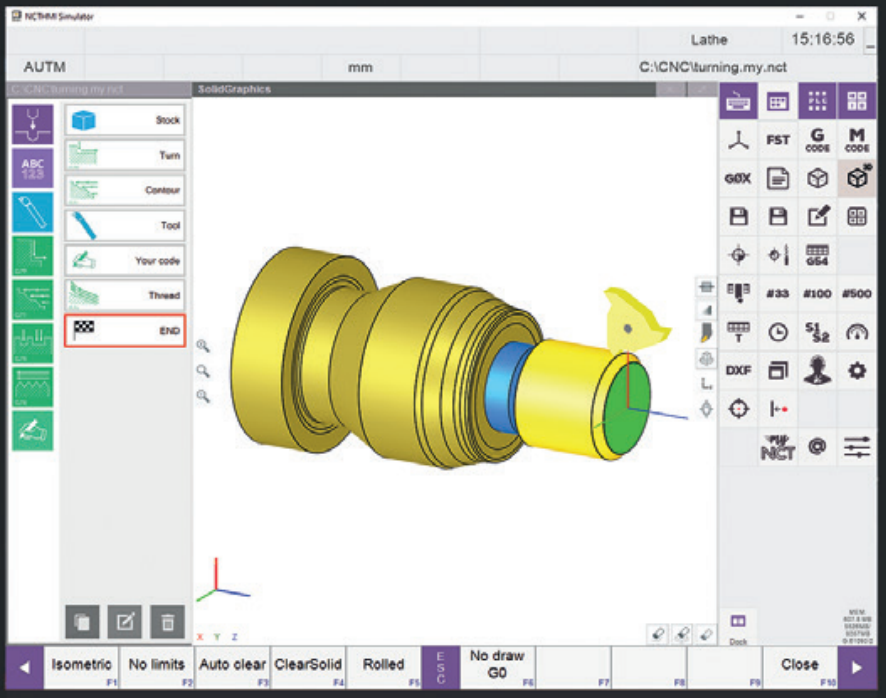886x698 pixels.
Task: Open the M CODE panel
Action: tap(857, 140)
